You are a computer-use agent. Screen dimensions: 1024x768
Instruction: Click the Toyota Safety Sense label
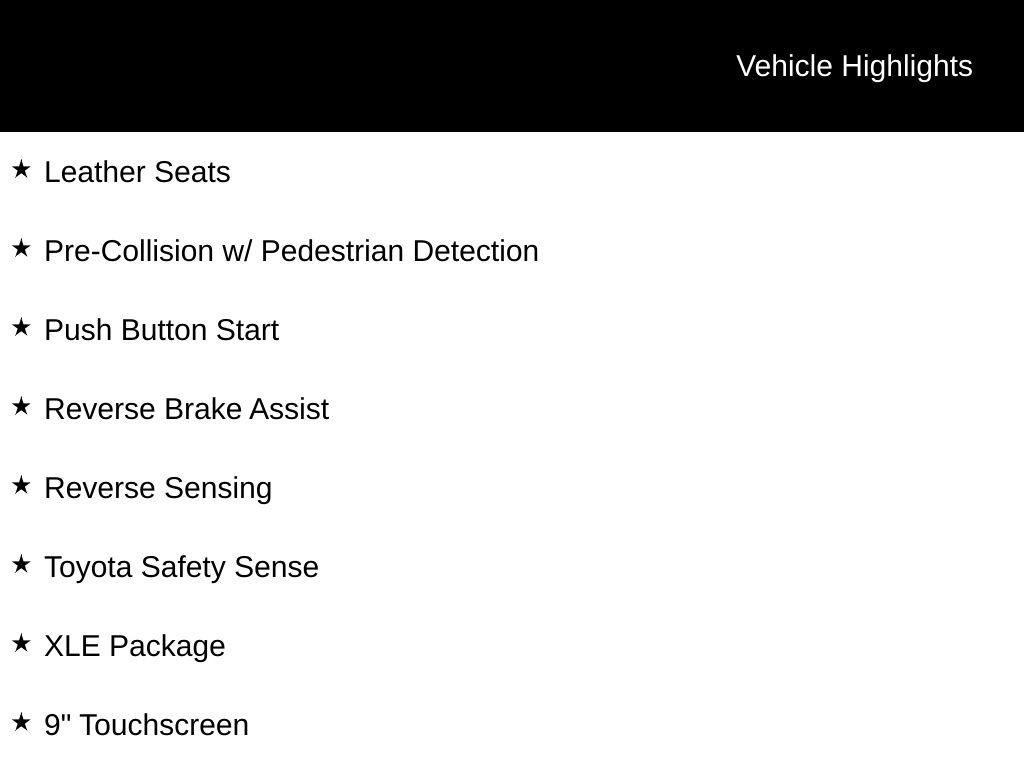[181, 567]
